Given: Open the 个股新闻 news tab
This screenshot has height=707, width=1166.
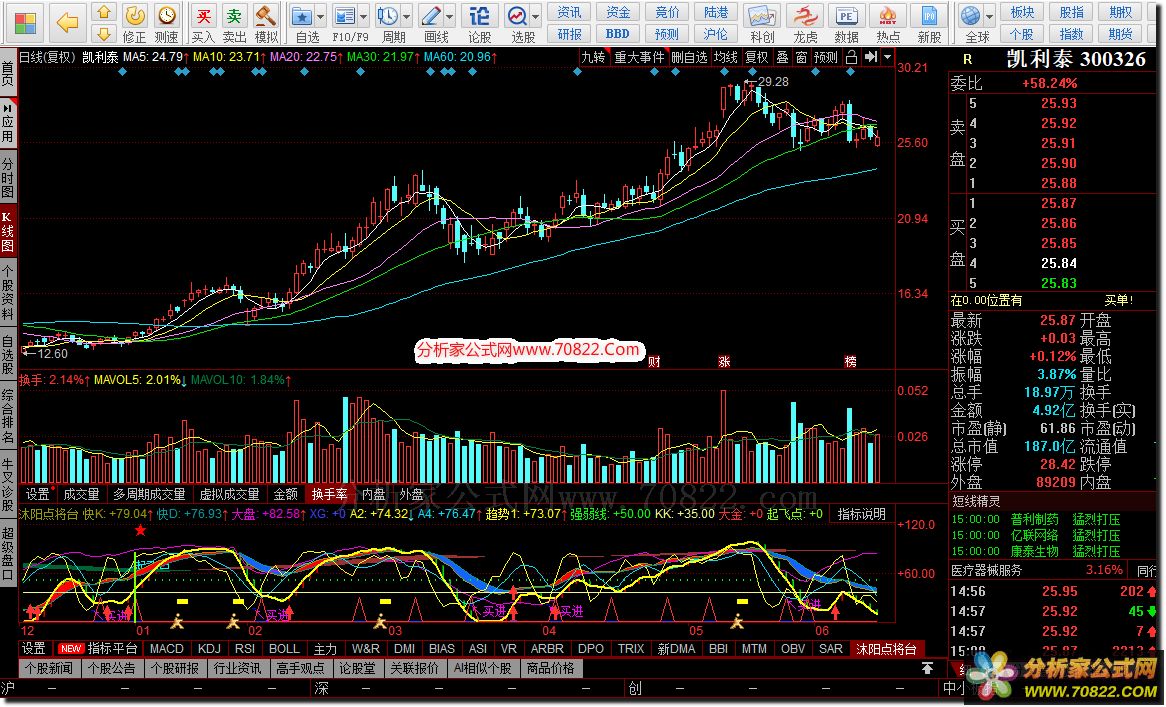Looking at the screenshot, I should coord(48,668).
